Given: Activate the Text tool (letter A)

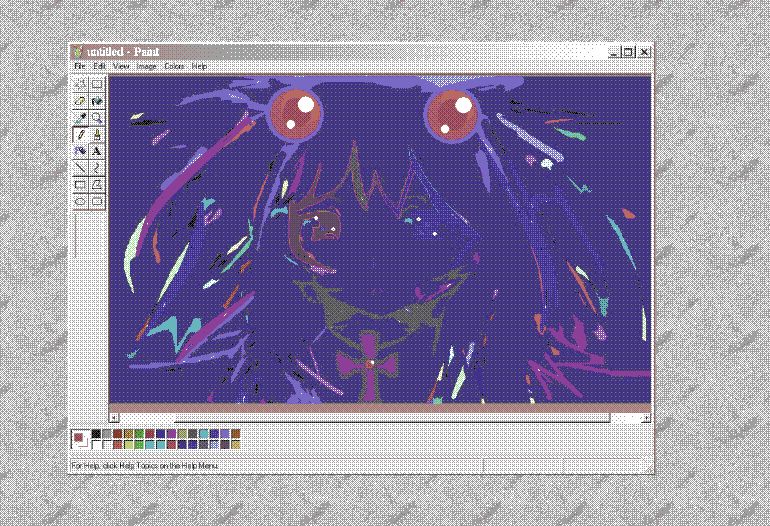Looking at the screenshot, I should [x=97, y=151].
